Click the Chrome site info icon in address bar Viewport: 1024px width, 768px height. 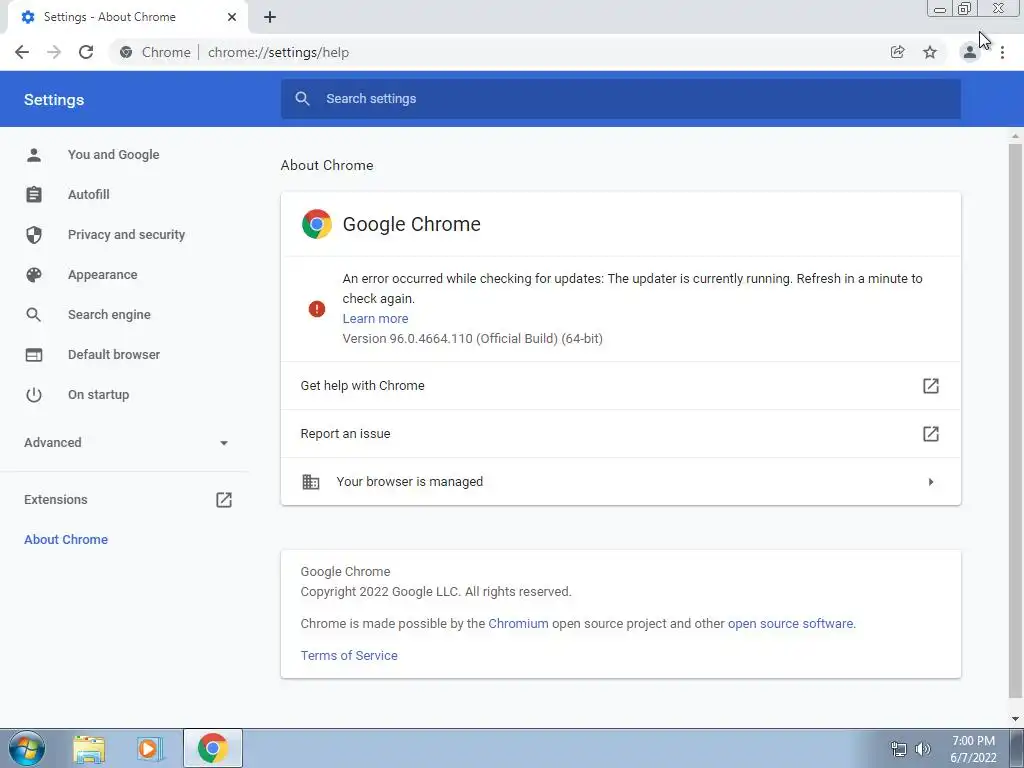pos(126,52)
